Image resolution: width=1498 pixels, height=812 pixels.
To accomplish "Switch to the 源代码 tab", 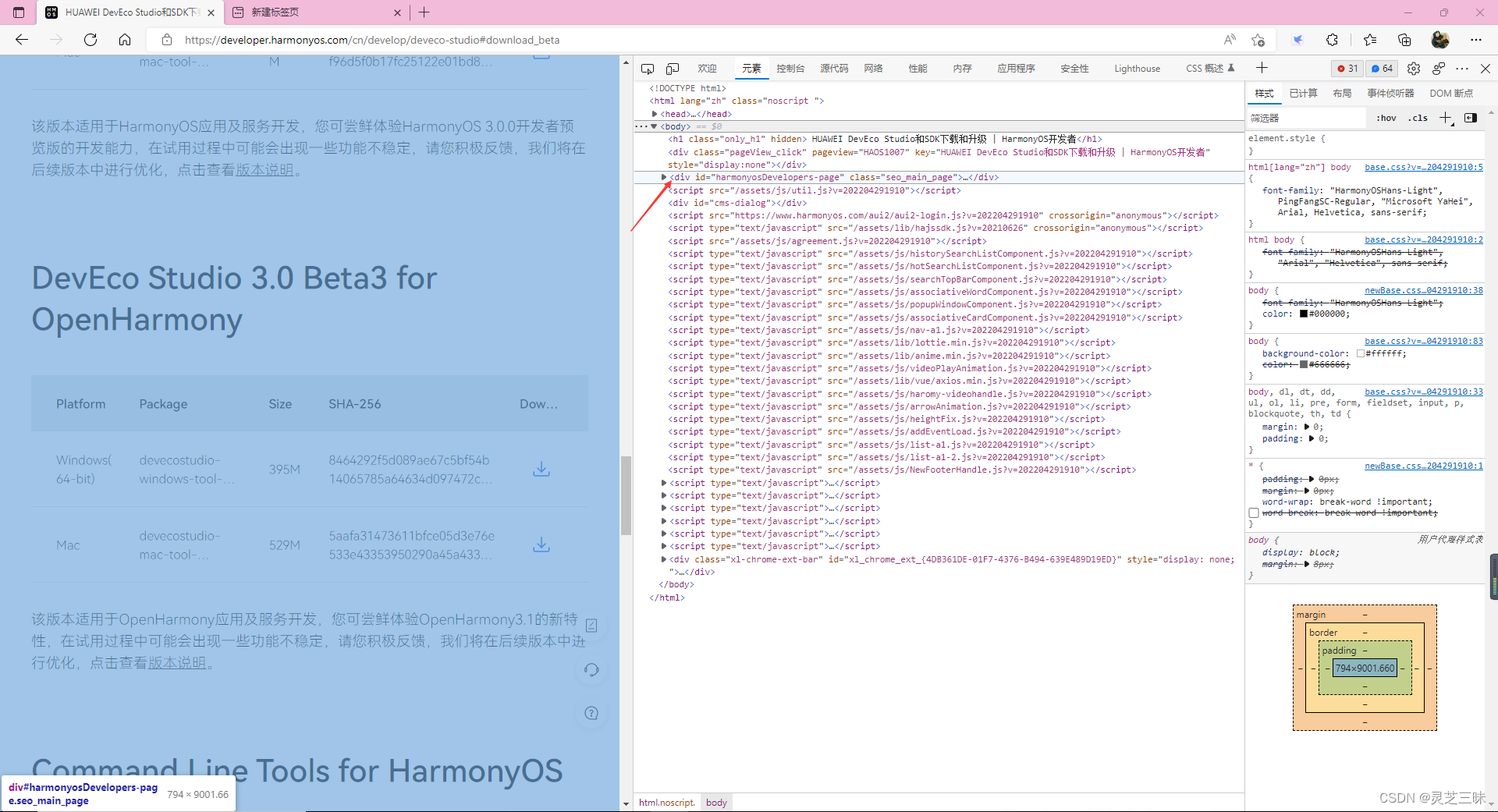I will point(834,69).
